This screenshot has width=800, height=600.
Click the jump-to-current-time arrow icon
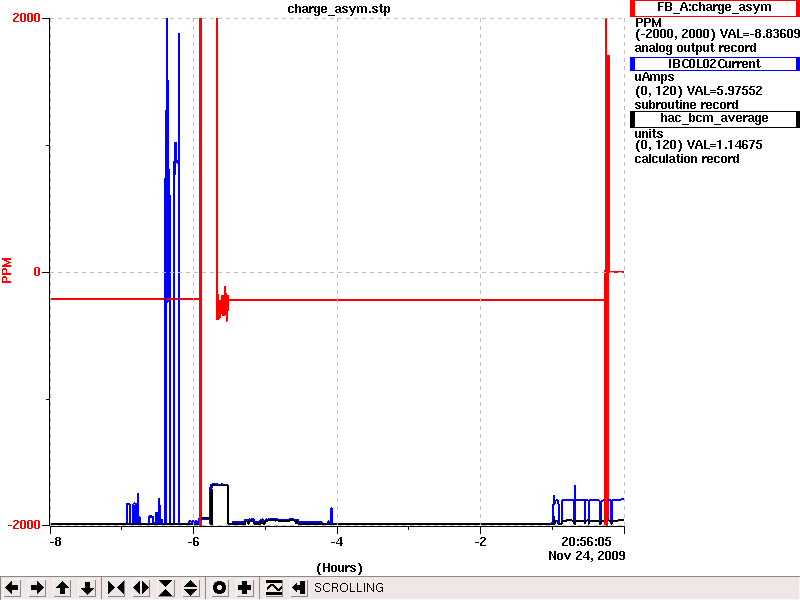click(x=298, y=588)
